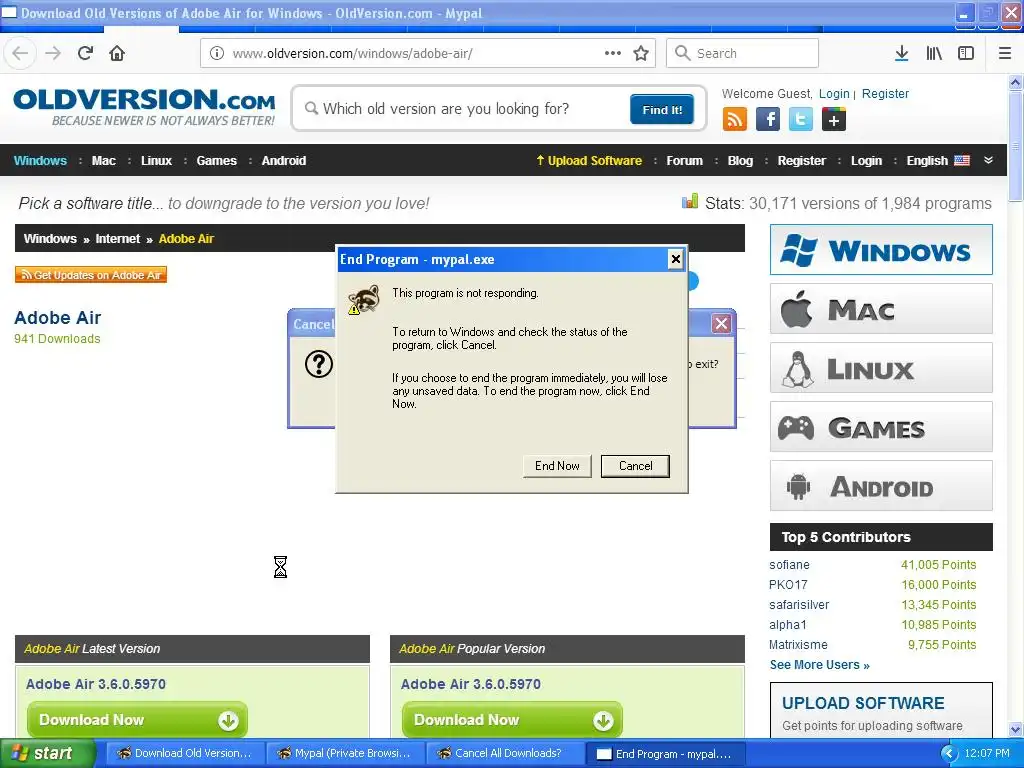Click the Windows start button
Screen dimensions: 1024x768
(47, 754)
